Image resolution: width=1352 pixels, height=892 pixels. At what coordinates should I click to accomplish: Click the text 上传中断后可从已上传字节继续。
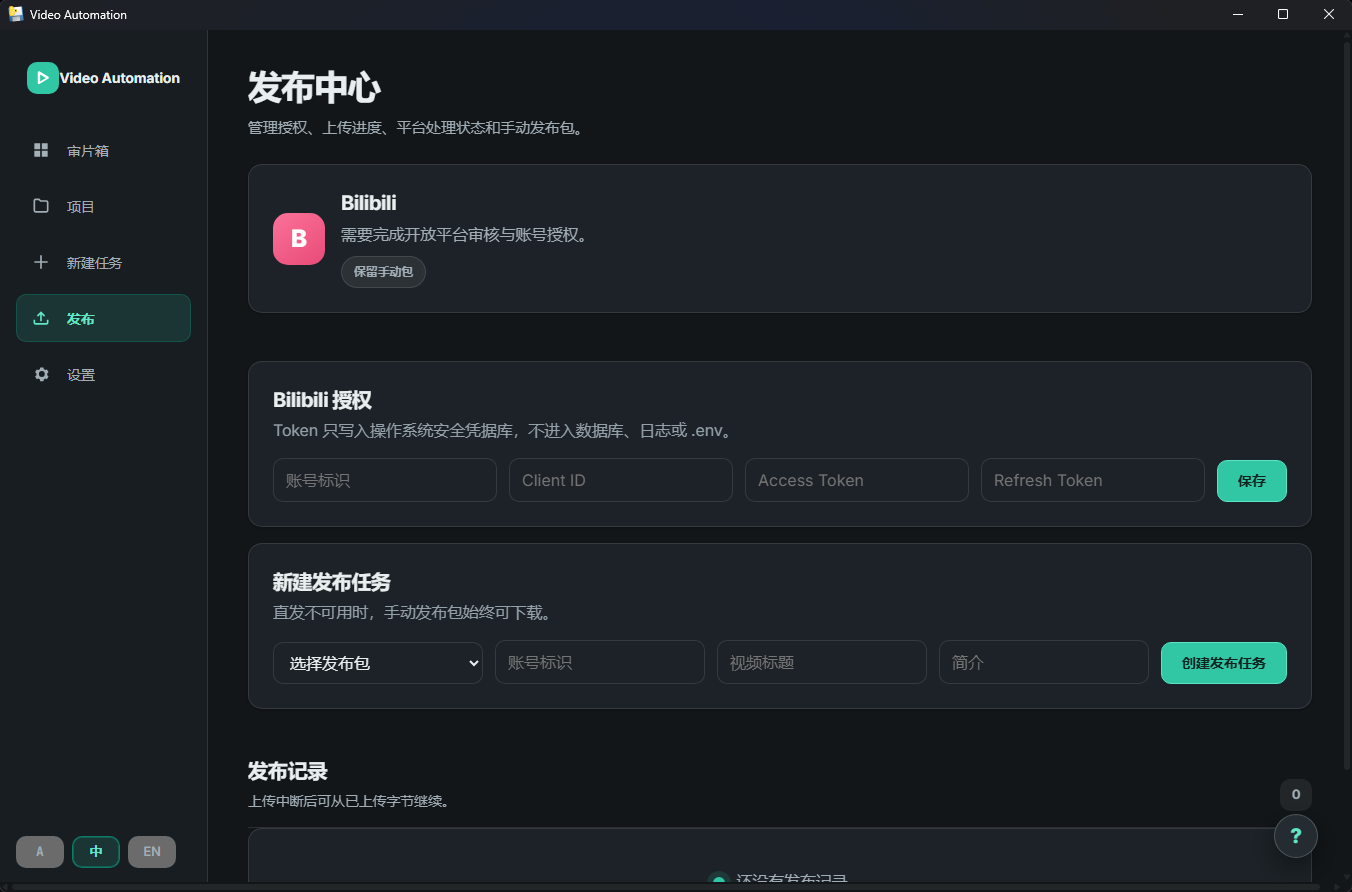(348, 801)
